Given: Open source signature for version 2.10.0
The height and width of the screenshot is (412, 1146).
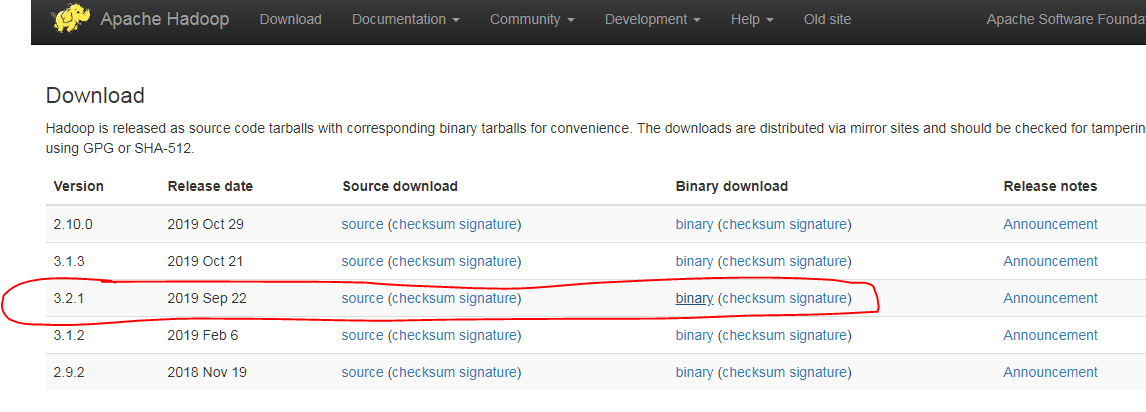Looking at the screenshot, I should coord(487,224).
